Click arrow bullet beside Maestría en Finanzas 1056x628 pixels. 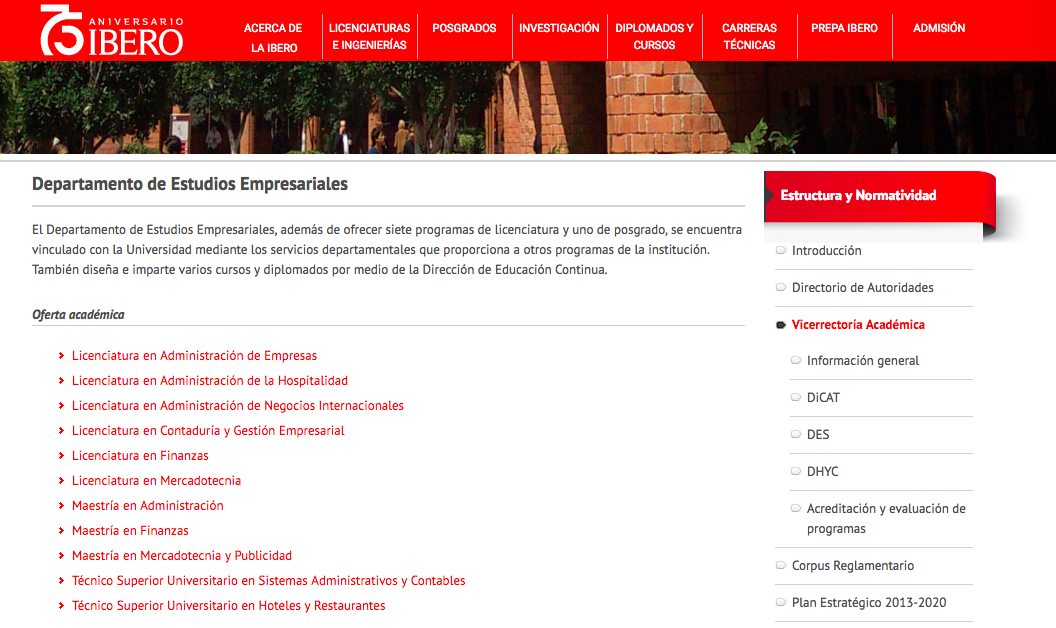tap(61, 530)
